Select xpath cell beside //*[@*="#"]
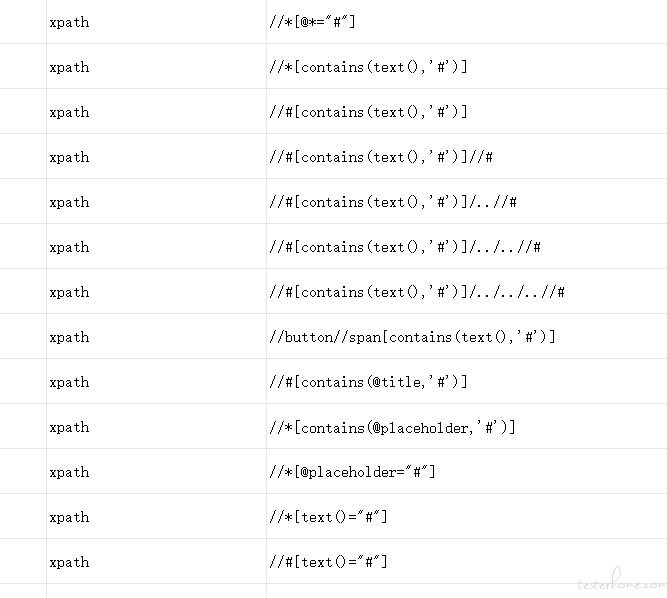The image size is (667, 598). tap(157, 21)
